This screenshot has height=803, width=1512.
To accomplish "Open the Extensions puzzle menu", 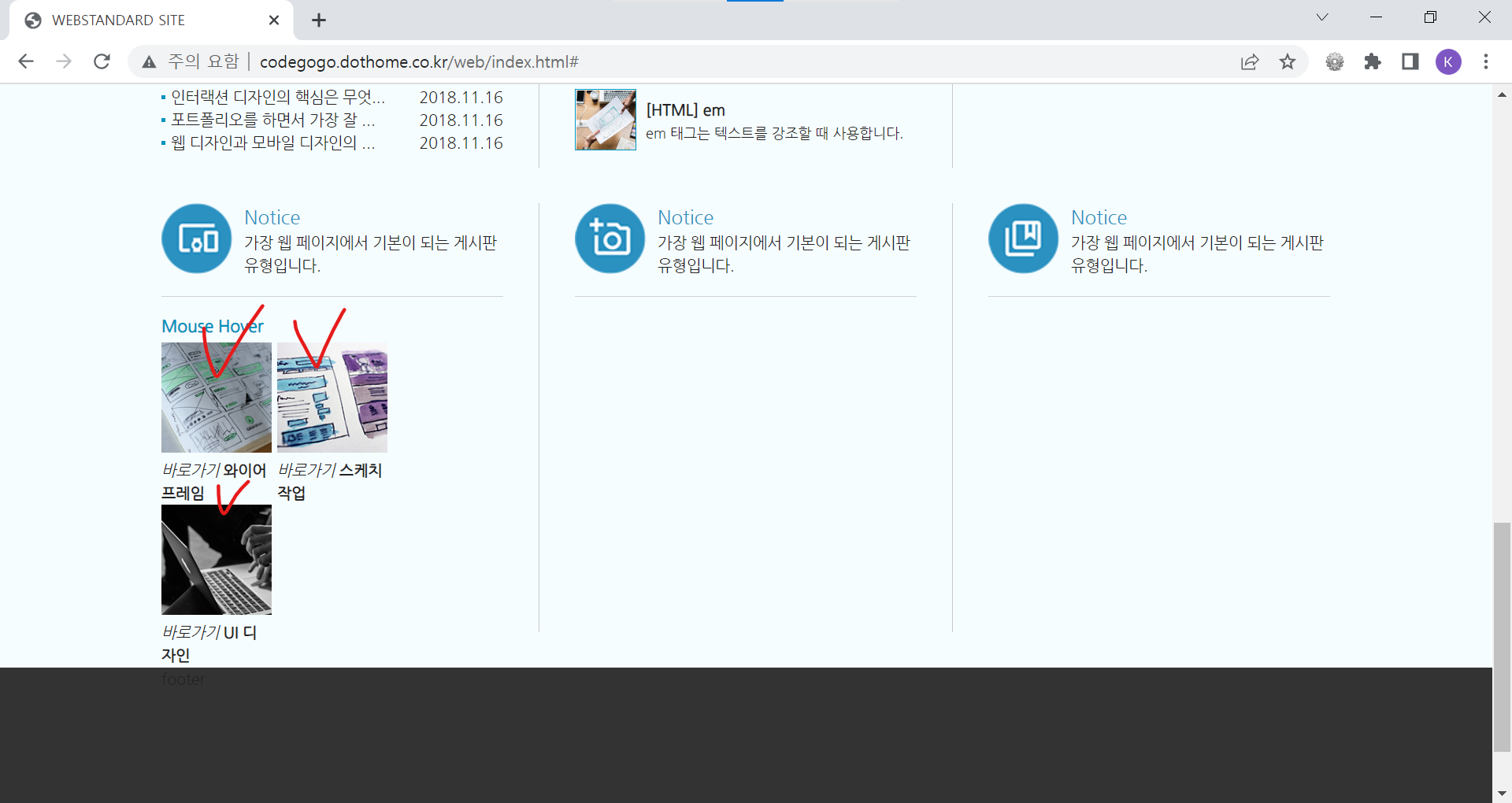I will tap(1373, 61).
